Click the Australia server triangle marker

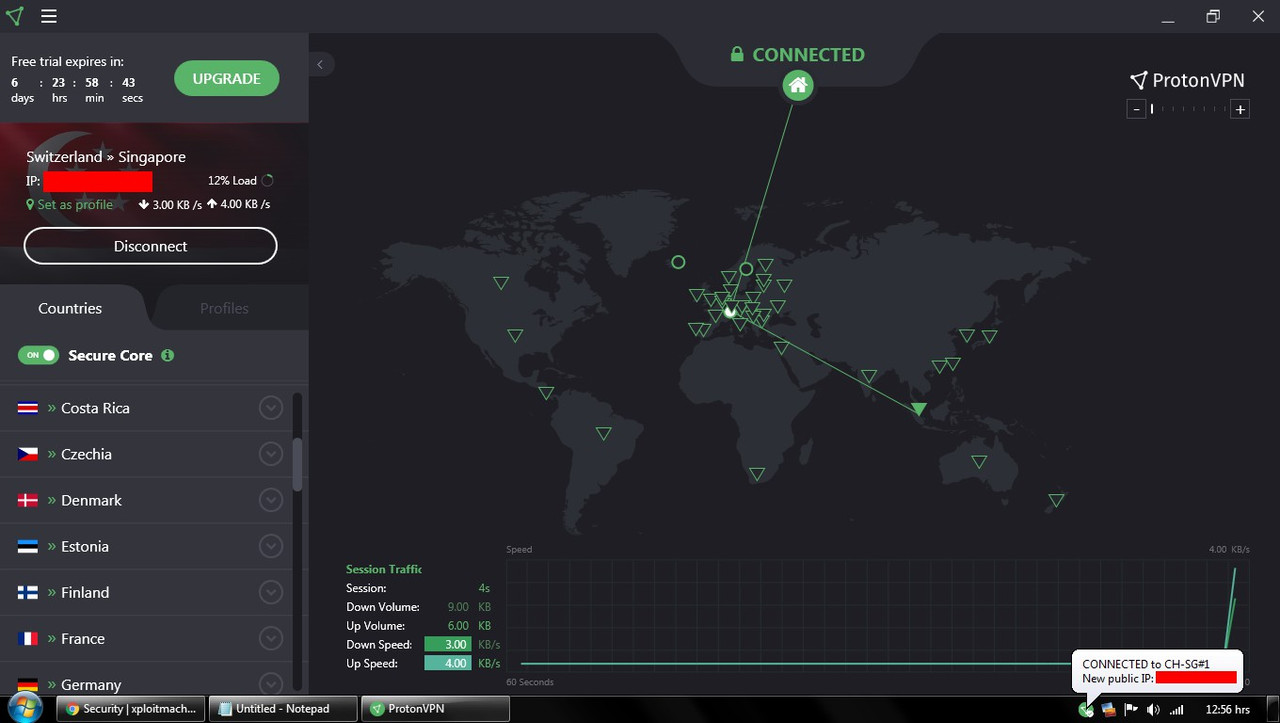point(979,462)
